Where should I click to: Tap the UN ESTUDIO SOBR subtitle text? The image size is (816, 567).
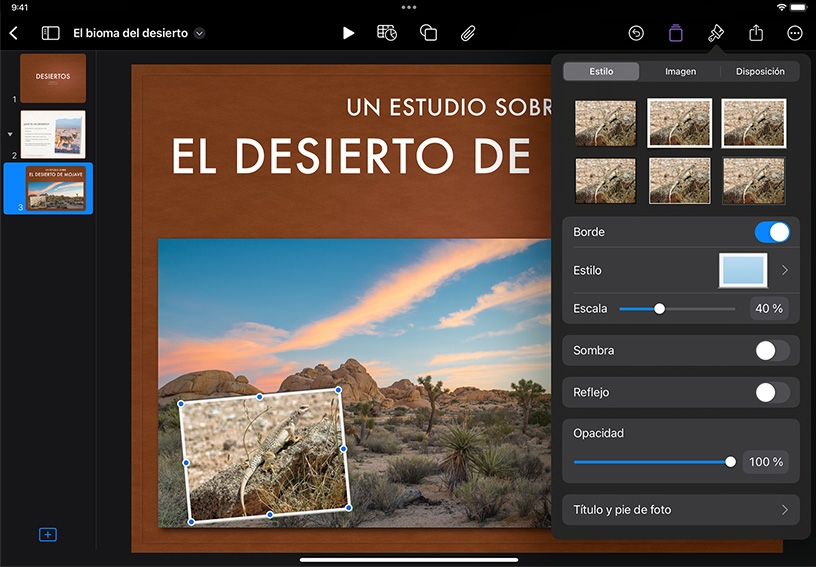click(449, 107)
